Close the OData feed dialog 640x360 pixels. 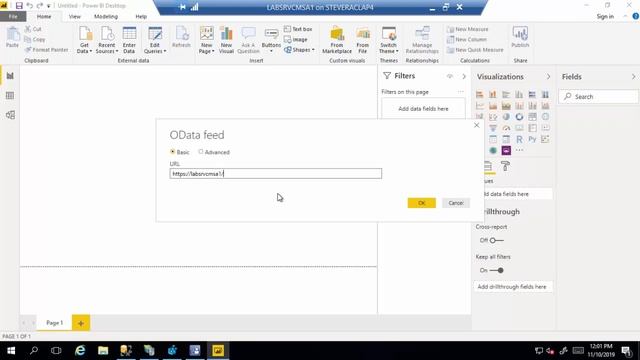476,125
